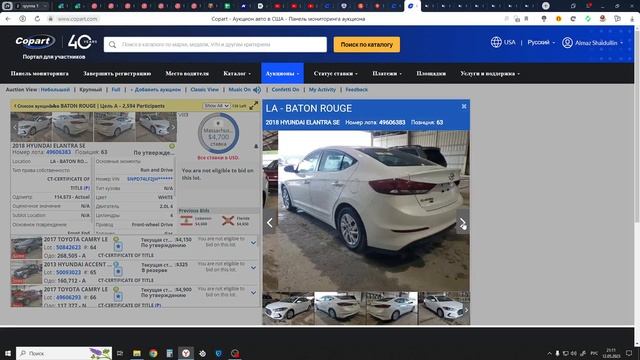
Task: Click the Windows taskbar search box
Action: (64, 353)
